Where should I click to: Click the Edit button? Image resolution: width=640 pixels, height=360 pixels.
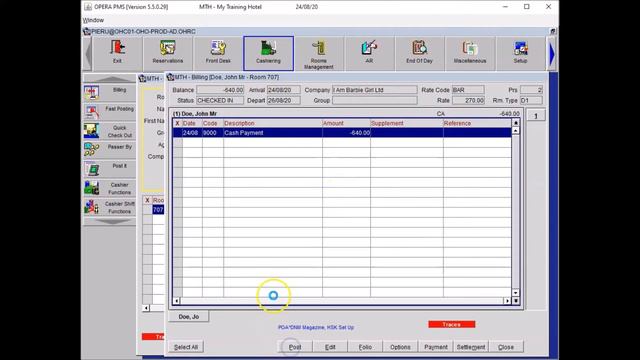(330, 347)
